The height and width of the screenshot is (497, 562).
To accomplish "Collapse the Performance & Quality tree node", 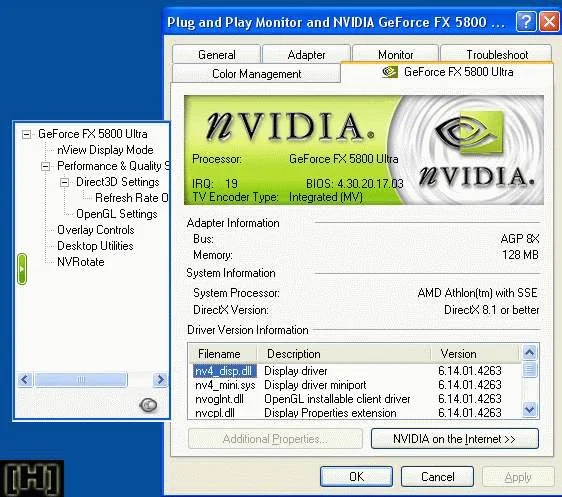I will [45, 167].
